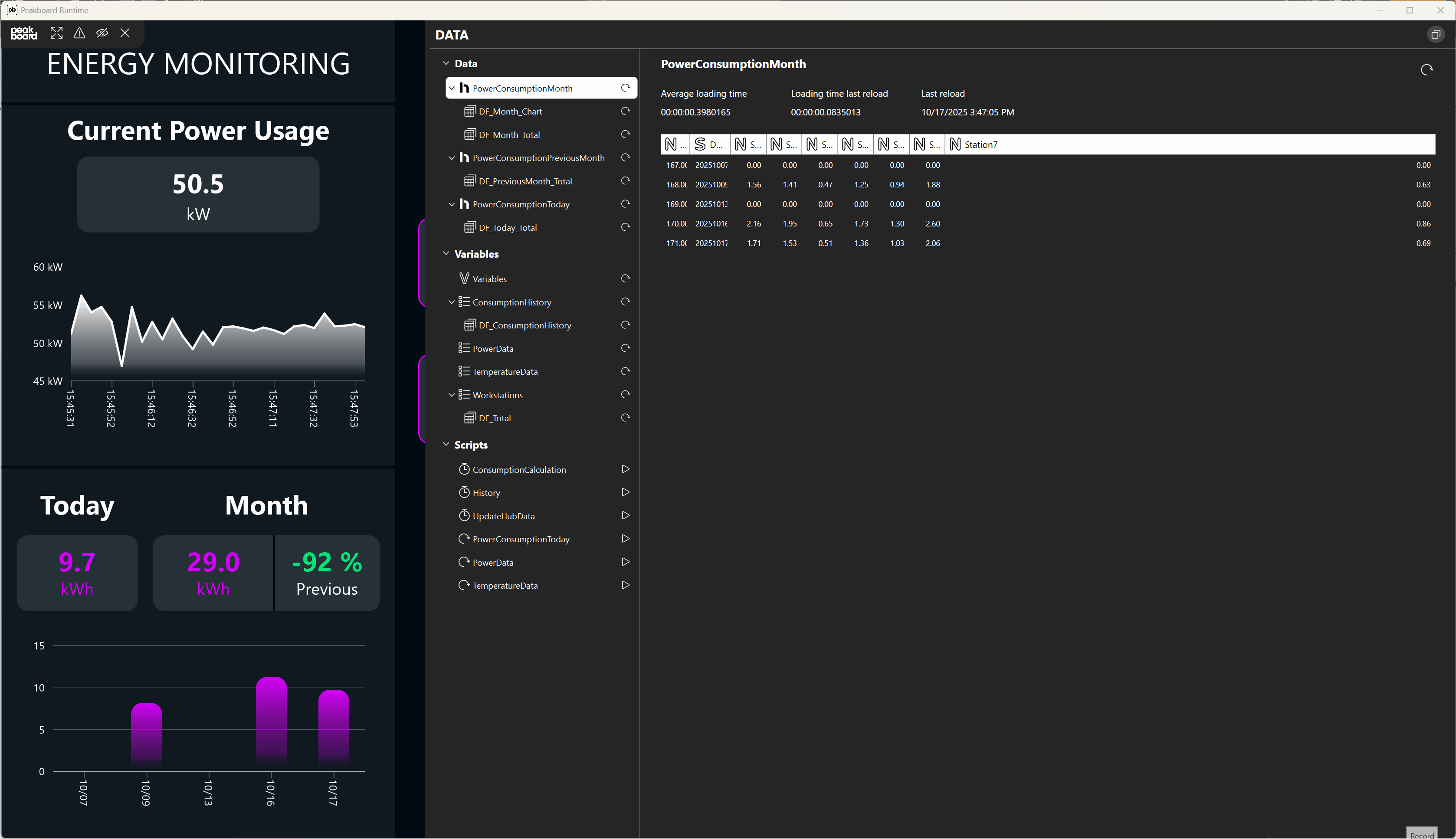
Task: Run the TemperatureData script
Action: (625, 585)
